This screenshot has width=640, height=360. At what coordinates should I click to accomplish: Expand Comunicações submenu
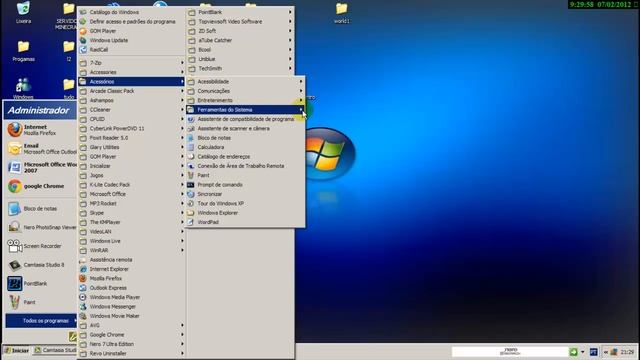pyautogui.click(x=245, y=91)
